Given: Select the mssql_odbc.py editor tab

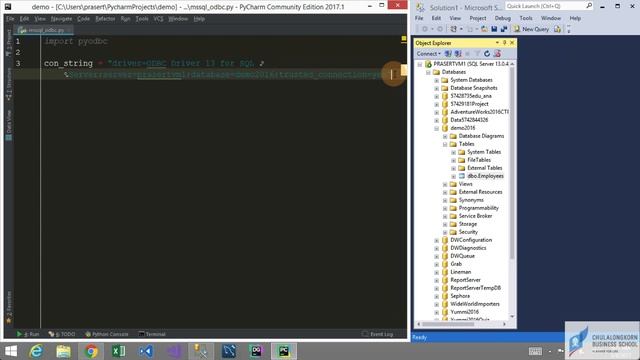Looking at the screenshot, I should coord(43,30).
